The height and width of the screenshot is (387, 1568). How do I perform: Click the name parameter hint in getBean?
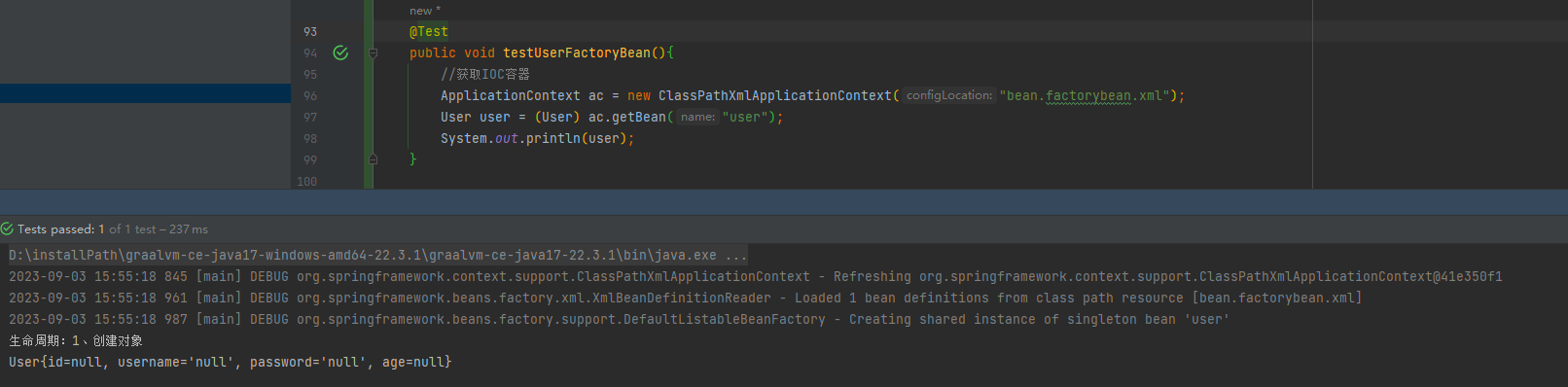click(x=697, y=117)
